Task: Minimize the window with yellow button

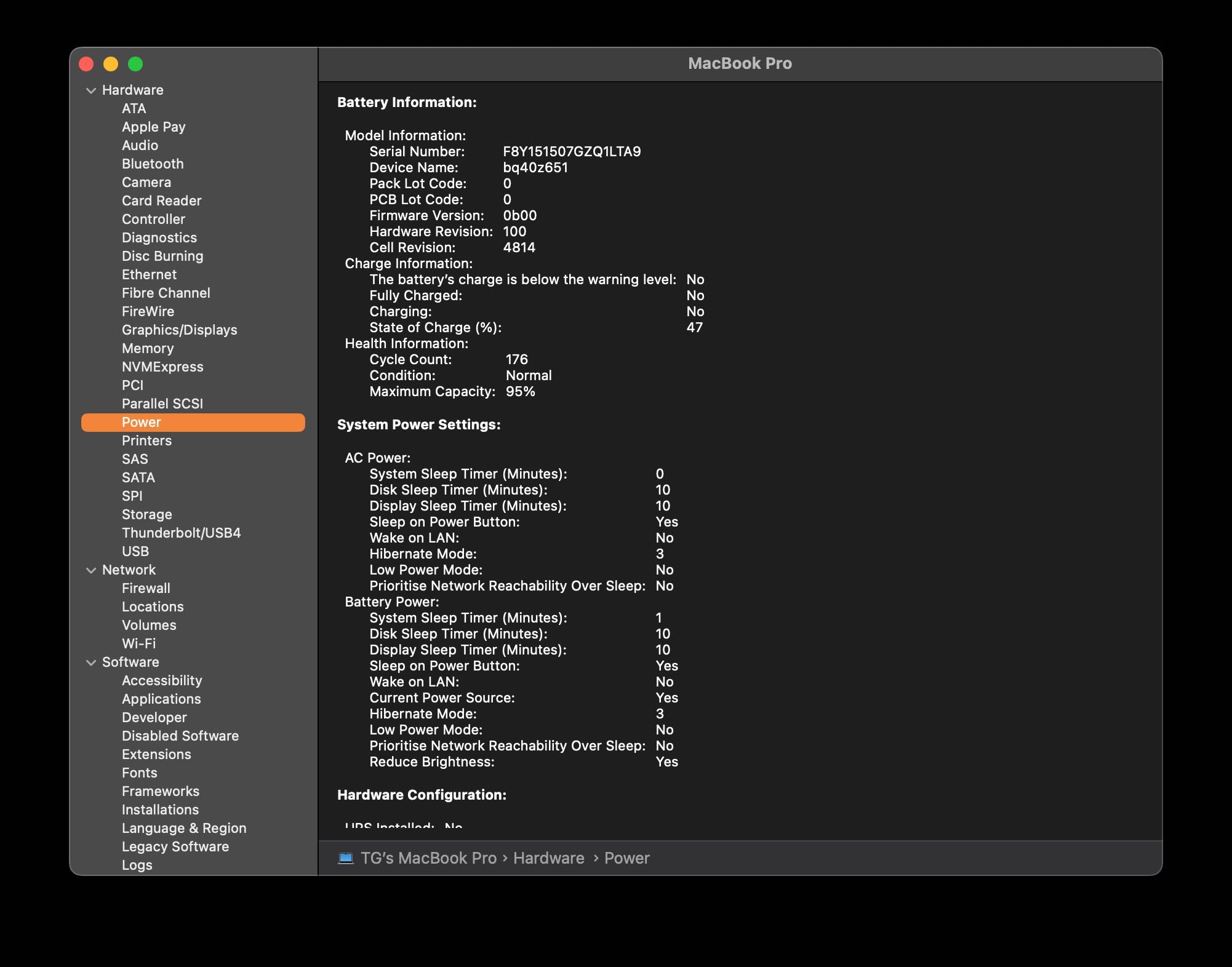Action: tap(111, 64)
